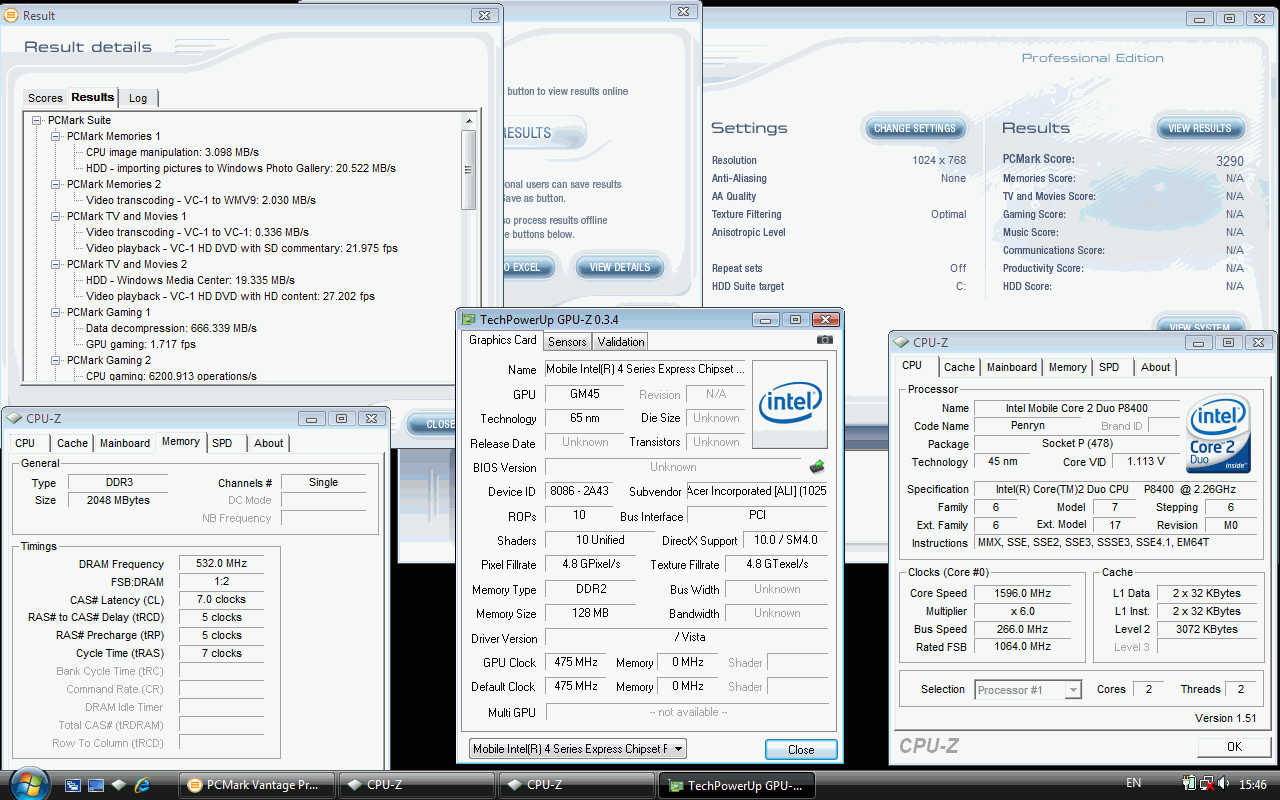
Task: Collapse the PCMark Memories 1 node
Action: pyautogui.click(x=56, y=136)
